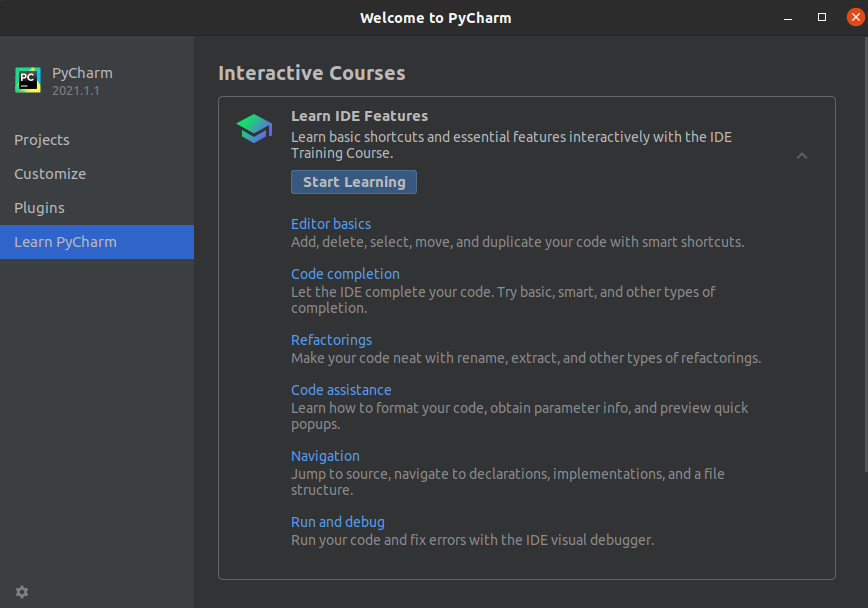
Task: Open the Code assistance lesson
Action: point(341,390)
